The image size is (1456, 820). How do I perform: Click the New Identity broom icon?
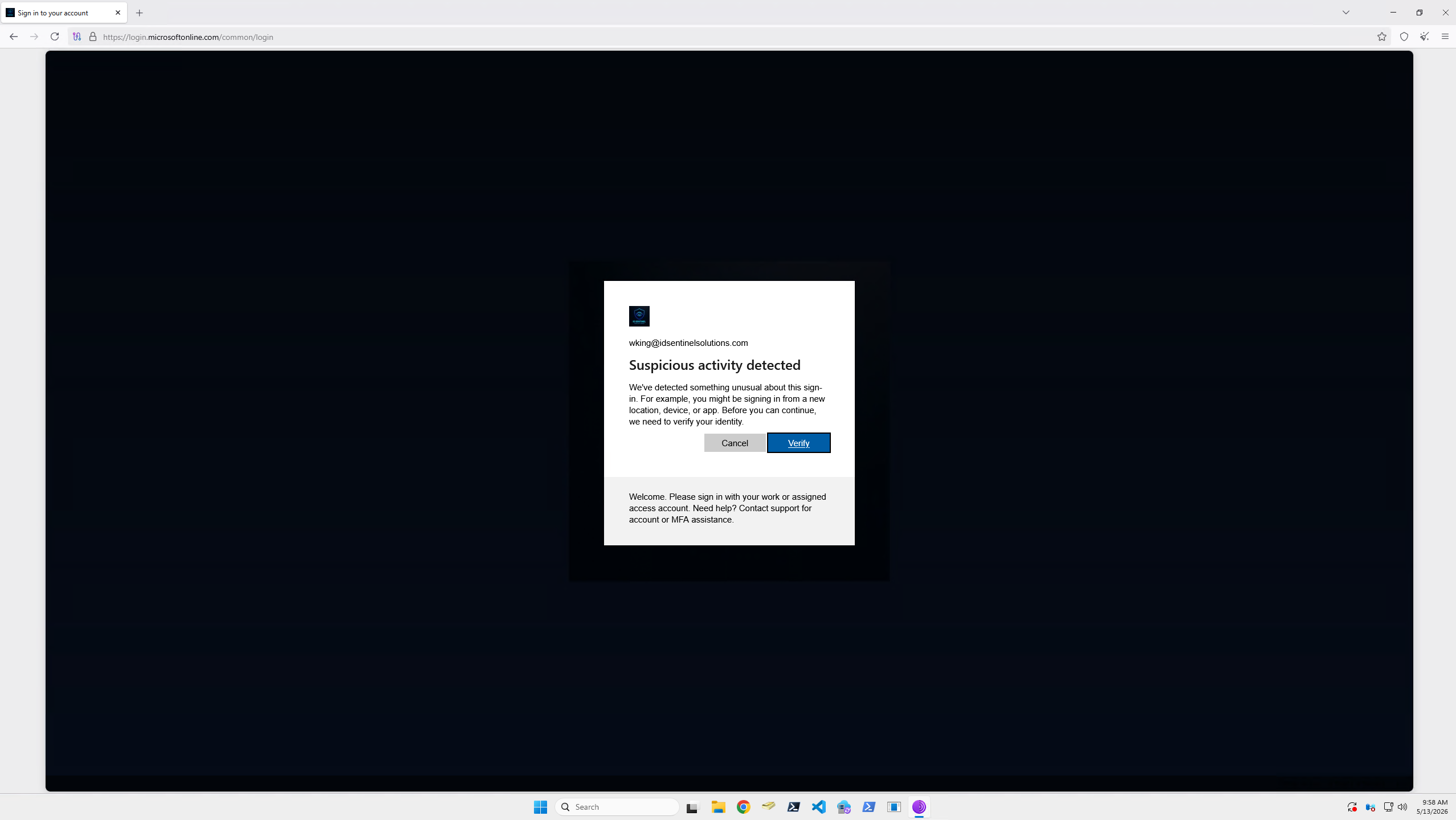click(x=1425, y=36)
